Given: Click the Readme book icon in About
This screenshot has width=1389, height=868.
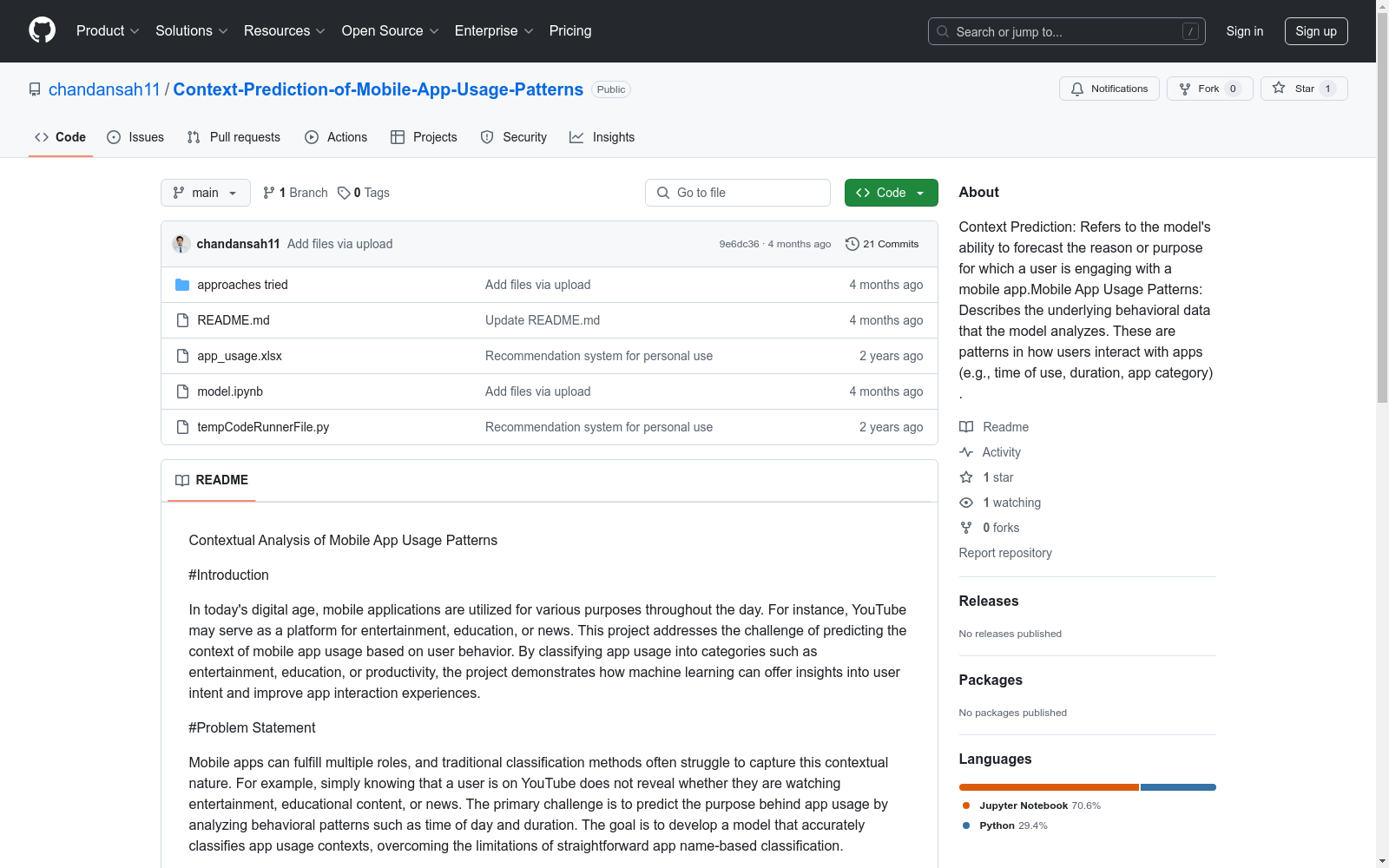Looking at the screenshot, I should point(966,427).
